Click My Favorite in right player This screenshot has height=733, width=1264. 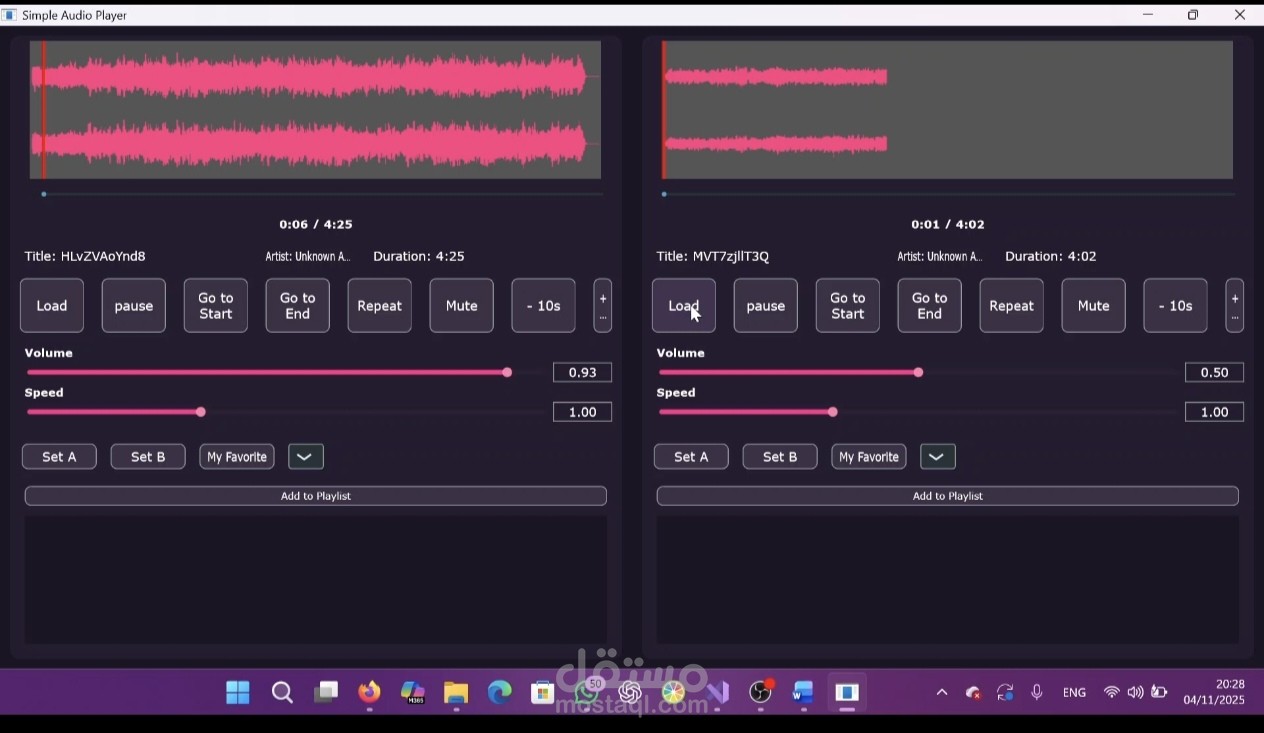pyautogui.click(x=869, y=457)
